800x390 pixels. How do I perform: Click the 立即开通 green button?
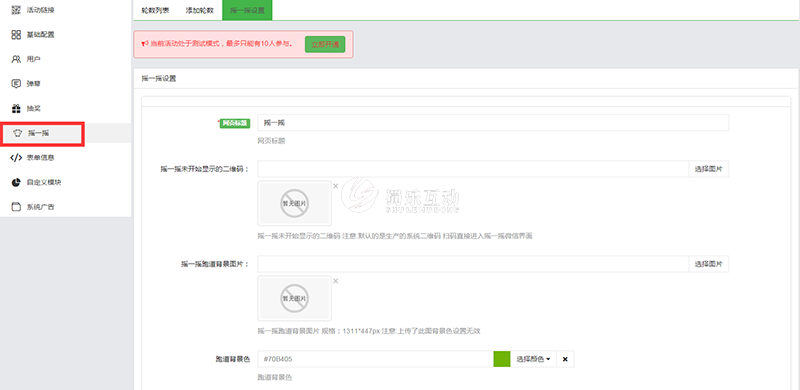point(325,44)
